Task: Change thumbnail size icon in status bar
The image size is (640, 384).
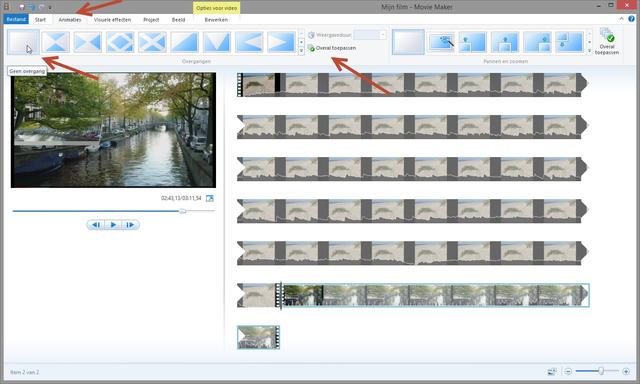Action: click(x=552, y=371)
